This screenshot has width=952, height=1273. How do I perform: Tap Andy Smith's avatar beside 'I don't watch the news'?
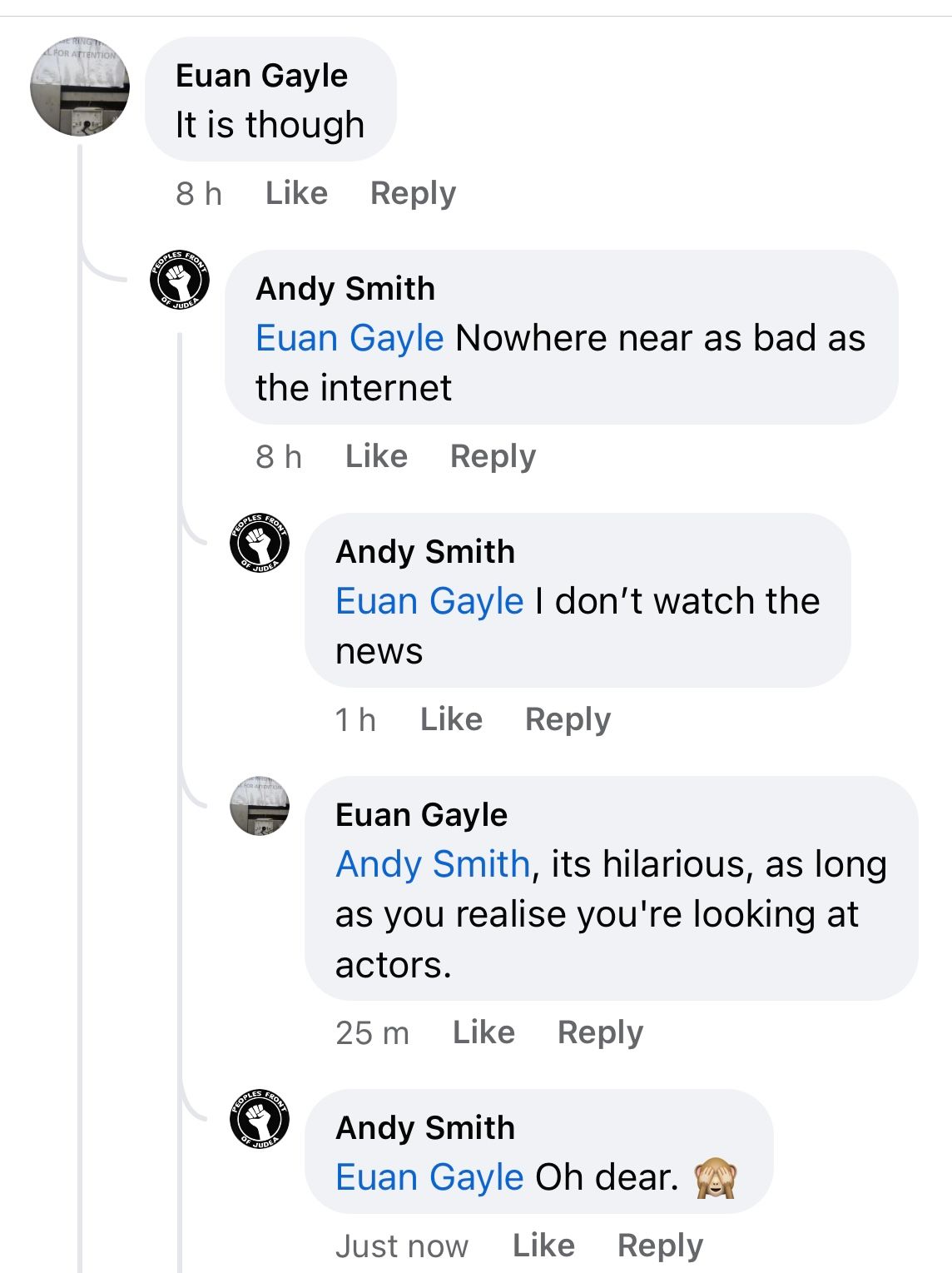[x=260, y=543]
